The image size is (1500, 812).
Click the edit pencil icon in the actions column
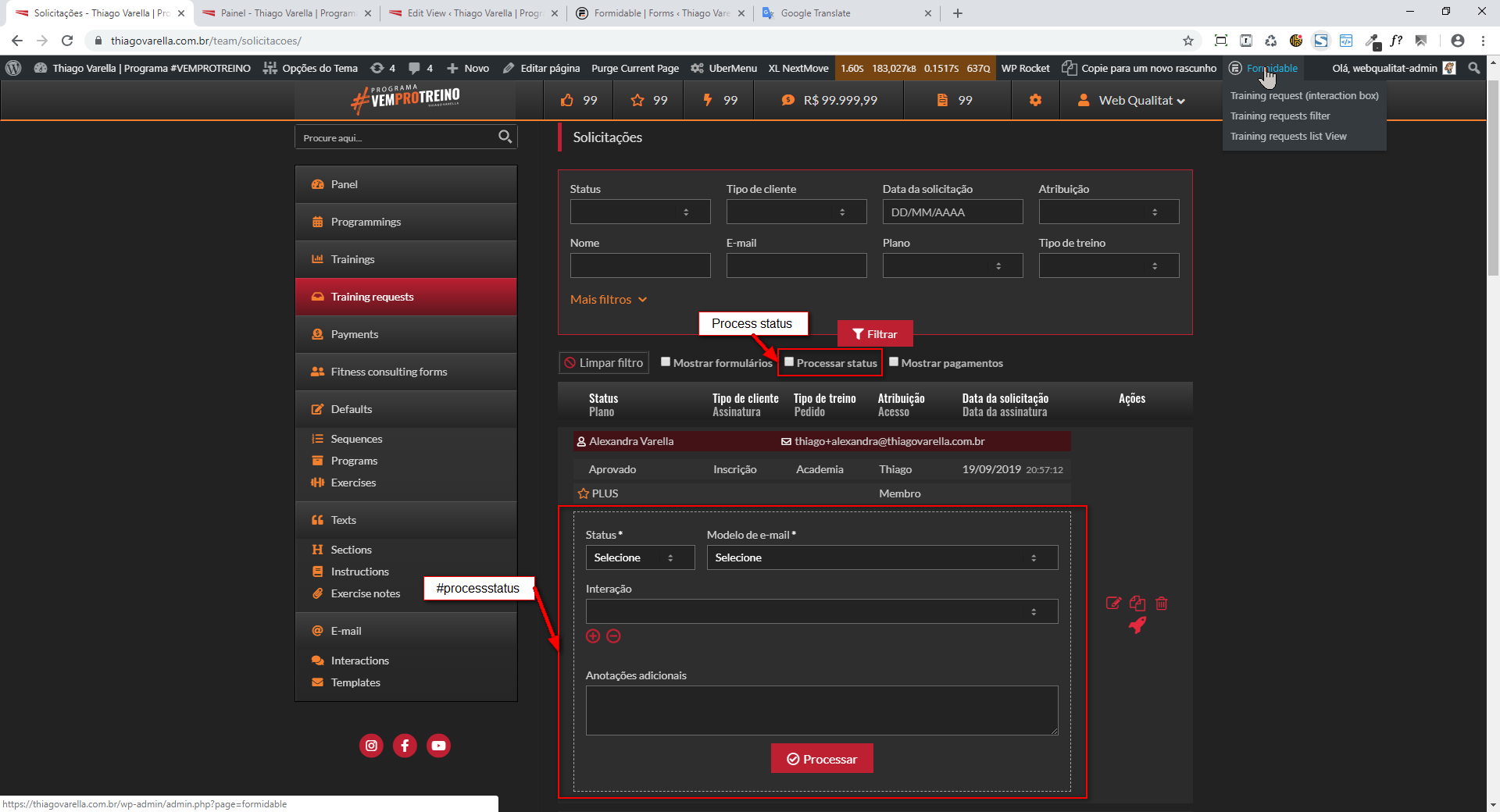pos(1113,604)
